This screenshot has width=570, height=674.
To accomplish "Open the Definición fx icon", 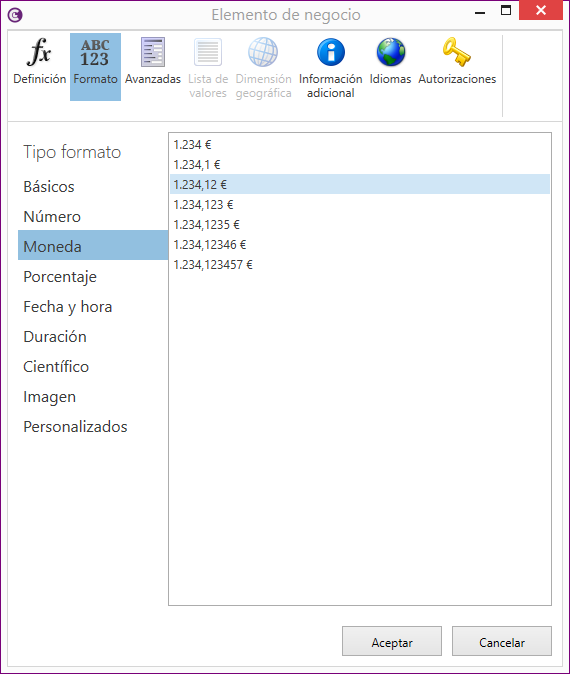I will (x=39, y=52).
